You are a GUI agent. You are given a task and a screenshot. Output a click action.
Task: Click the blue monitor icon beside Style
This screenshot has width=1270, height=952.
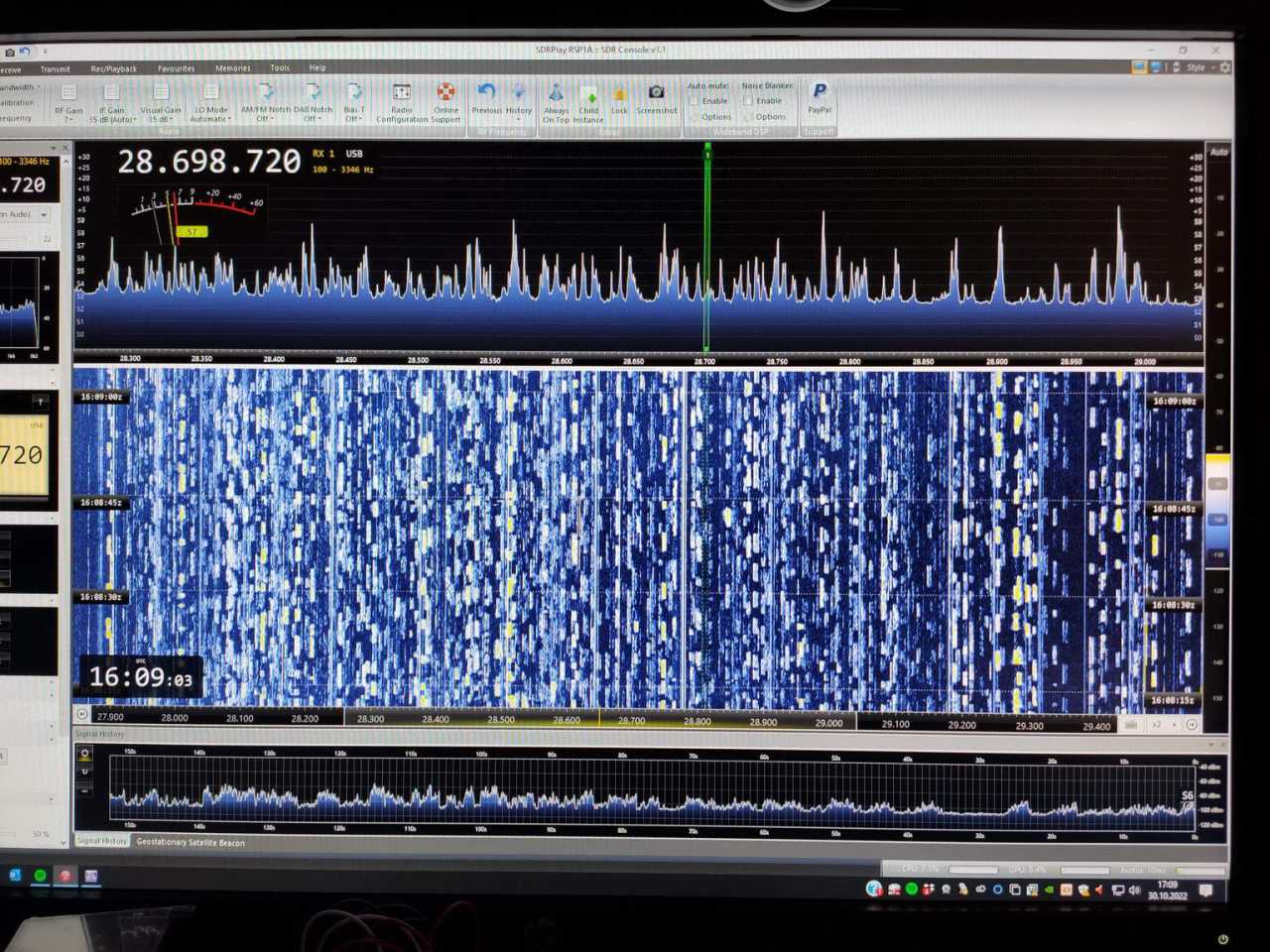(x=1156, y=67)
